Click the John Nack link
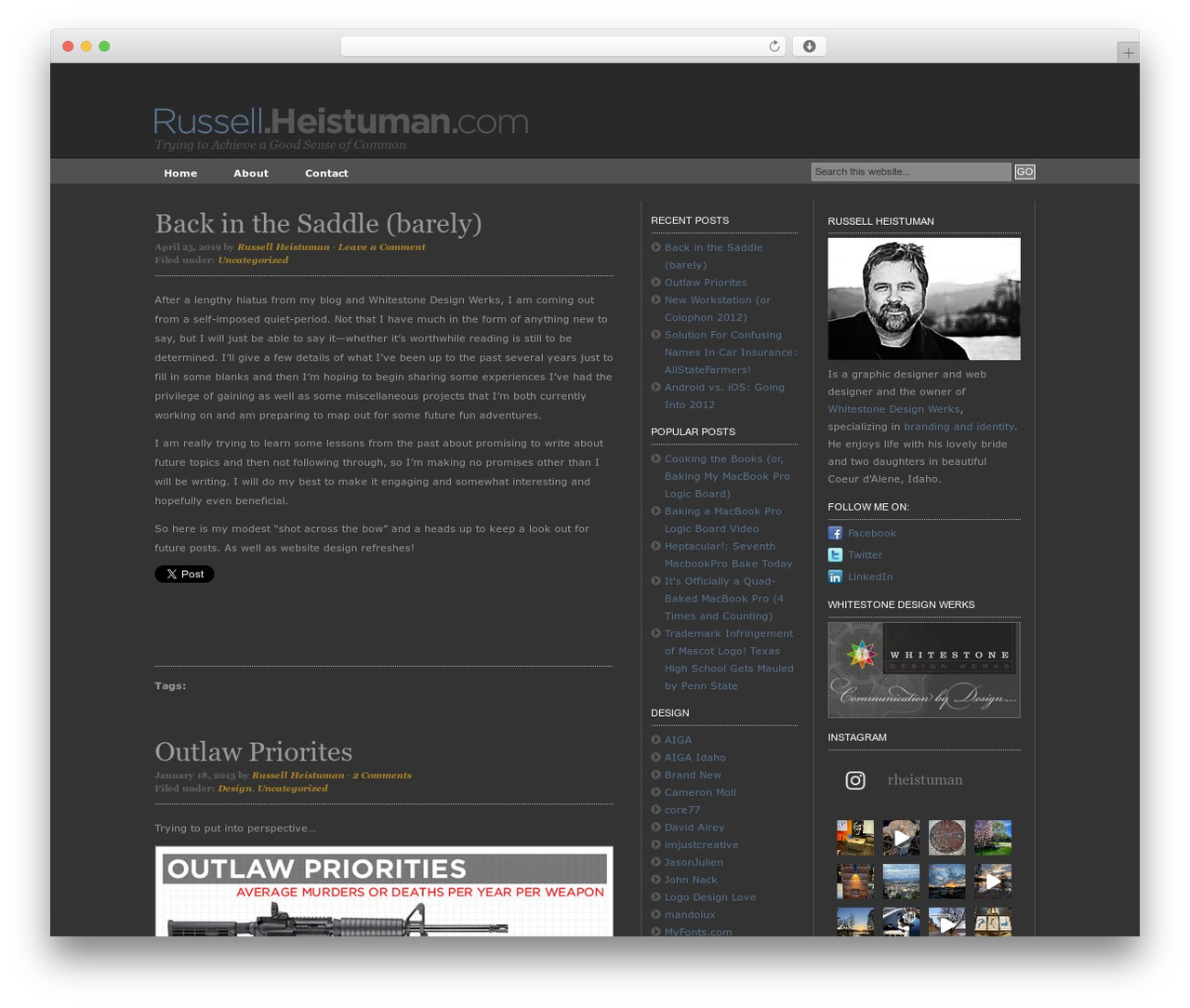 [x=691, y=880]
